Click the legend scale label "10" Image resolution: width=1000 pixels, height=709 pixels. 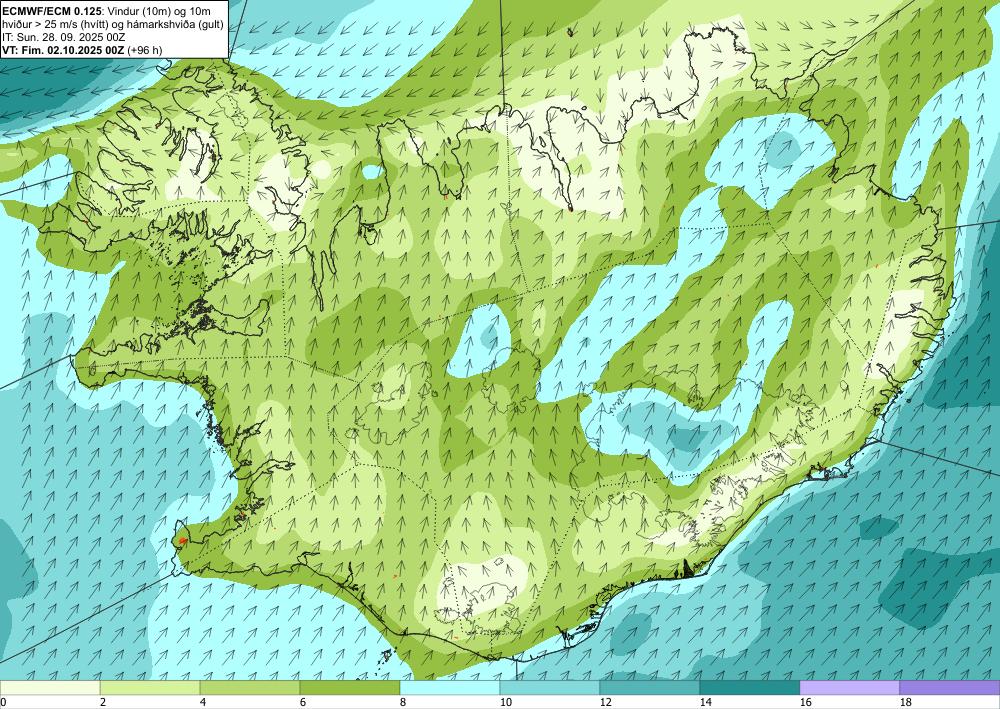506,703
